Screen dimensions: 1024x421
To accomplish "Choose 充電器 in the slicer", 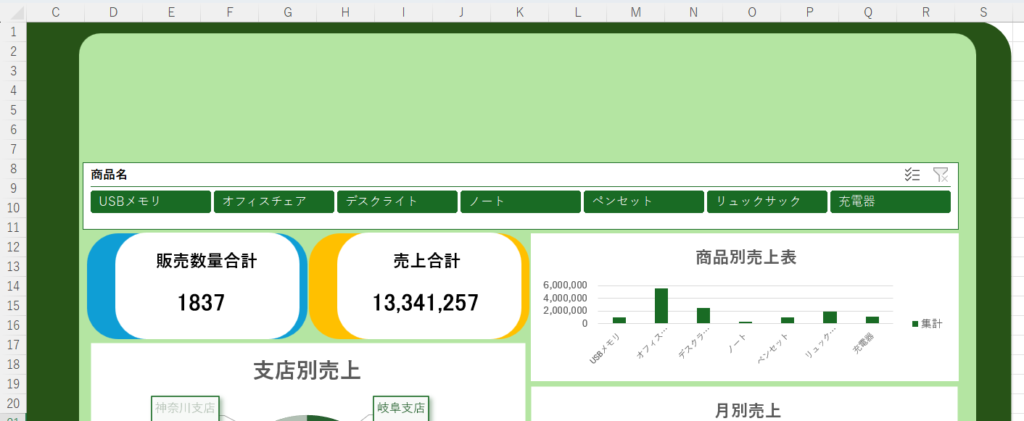I will 889,202.
